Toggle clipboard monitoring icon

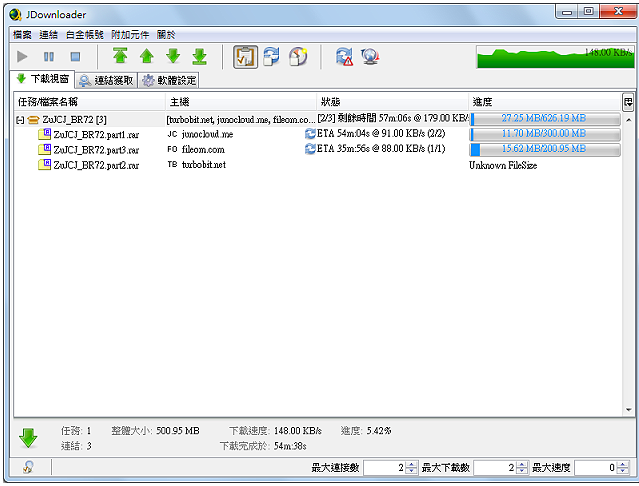point(245,57)
